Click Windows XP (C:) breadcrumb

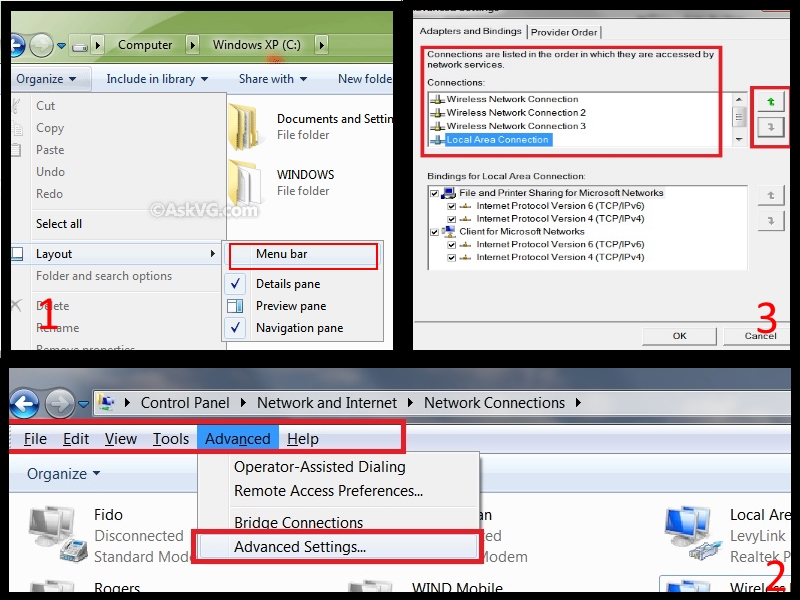tap(257, 45)
